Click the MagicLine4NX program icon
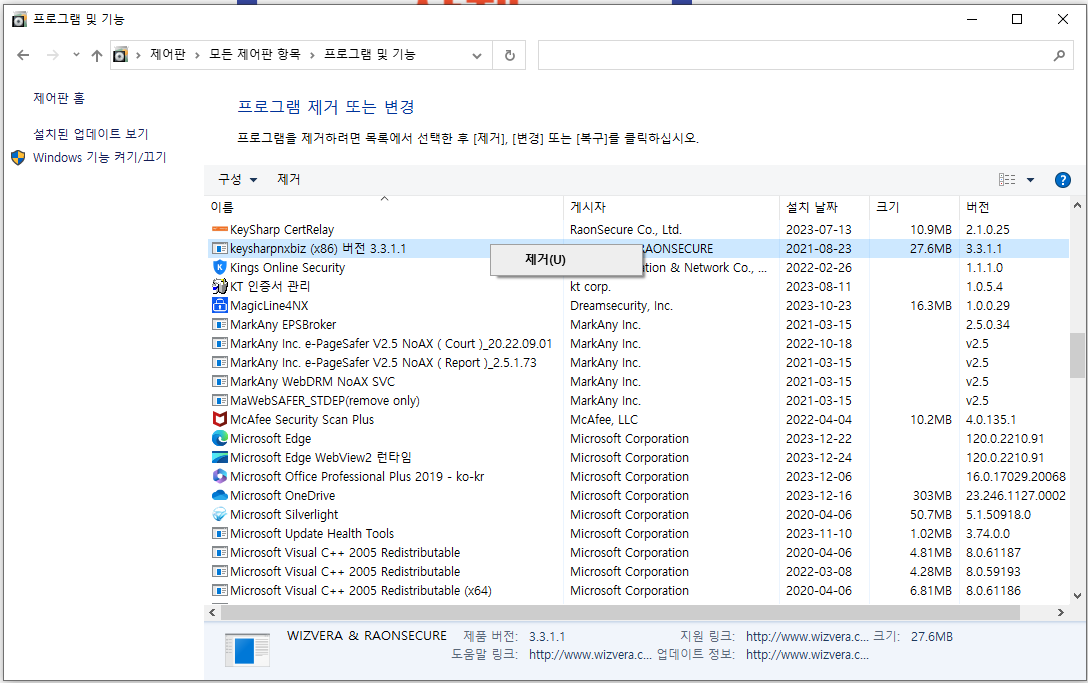 pos(221,305)
